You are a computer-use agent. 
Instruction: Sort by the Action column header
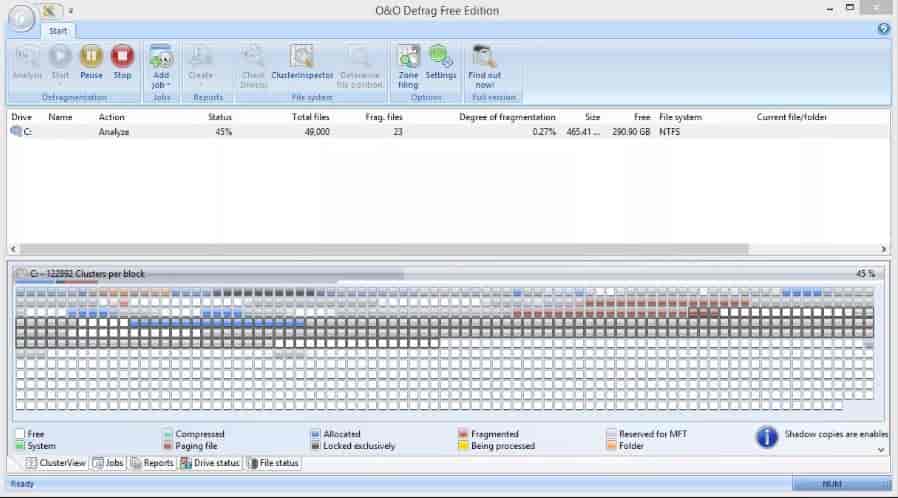coord(111,117)
